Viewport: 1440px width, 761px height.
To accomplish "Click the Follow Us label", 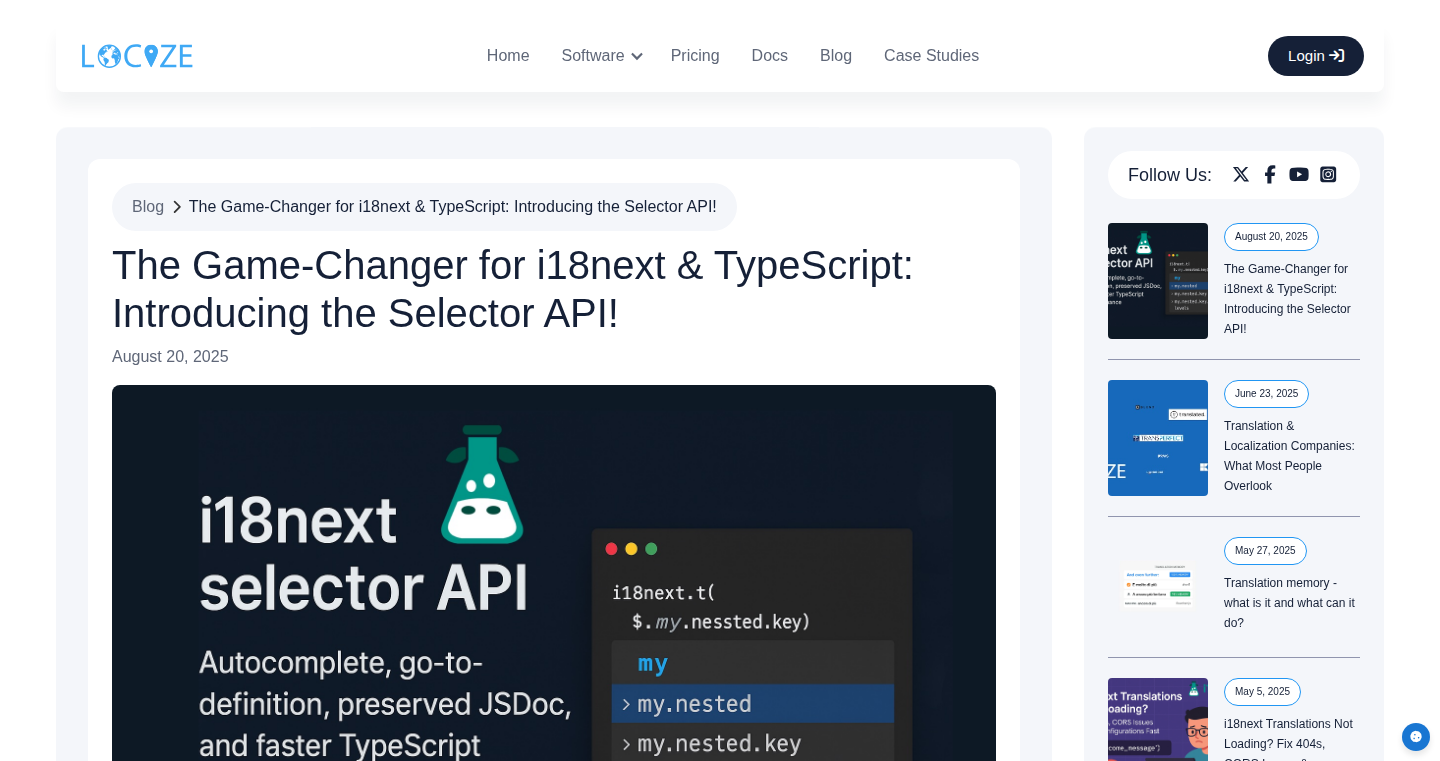I will (1170, 175).
